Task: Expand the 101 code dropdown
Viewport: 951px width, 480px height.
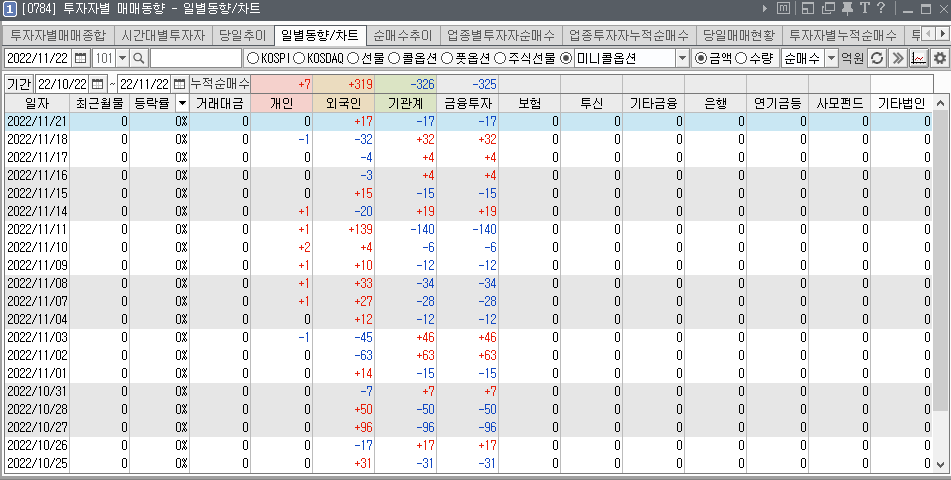Action: (122, 58)
